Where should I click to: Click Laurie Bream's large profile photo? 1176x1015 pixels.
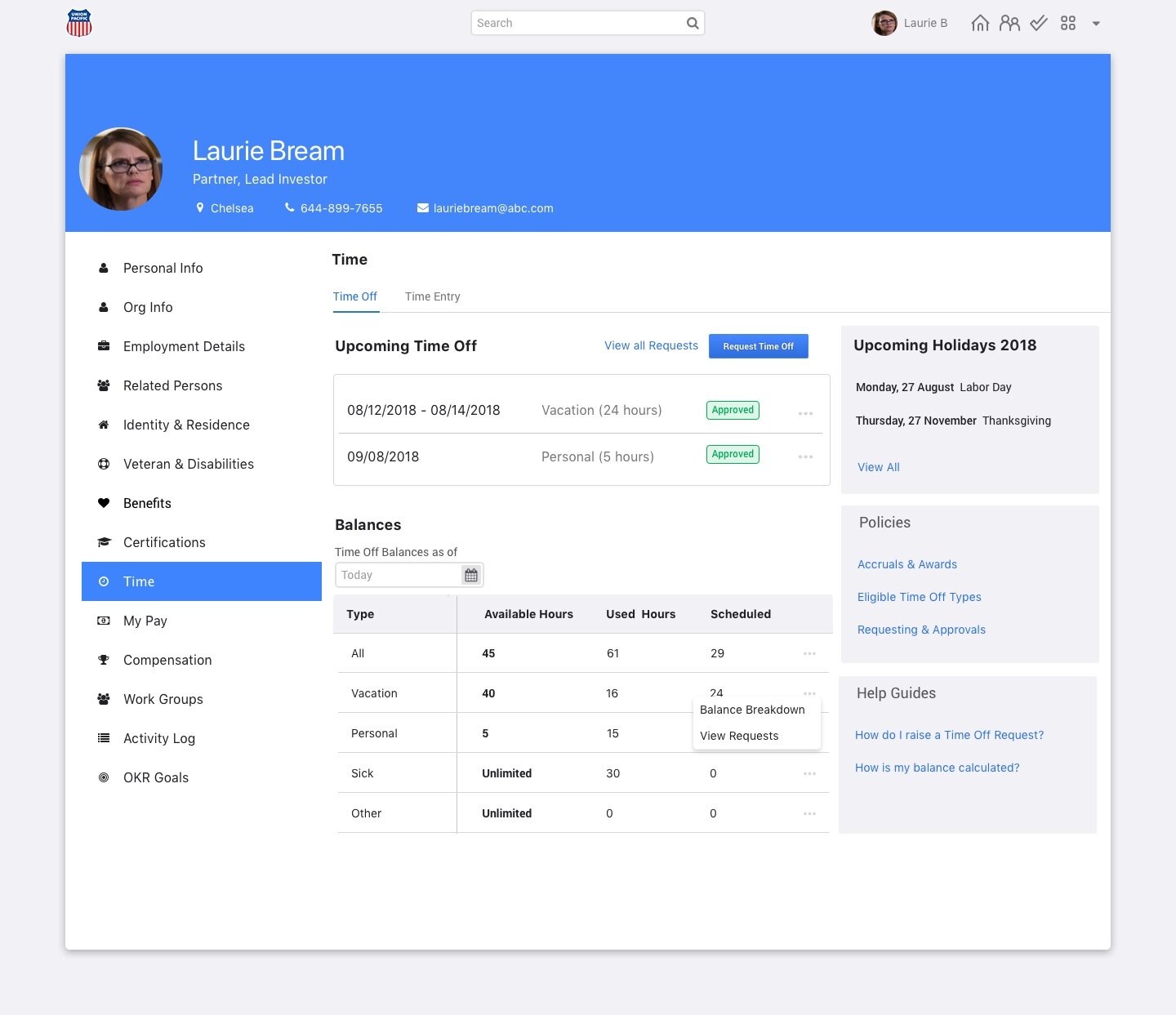121,169
